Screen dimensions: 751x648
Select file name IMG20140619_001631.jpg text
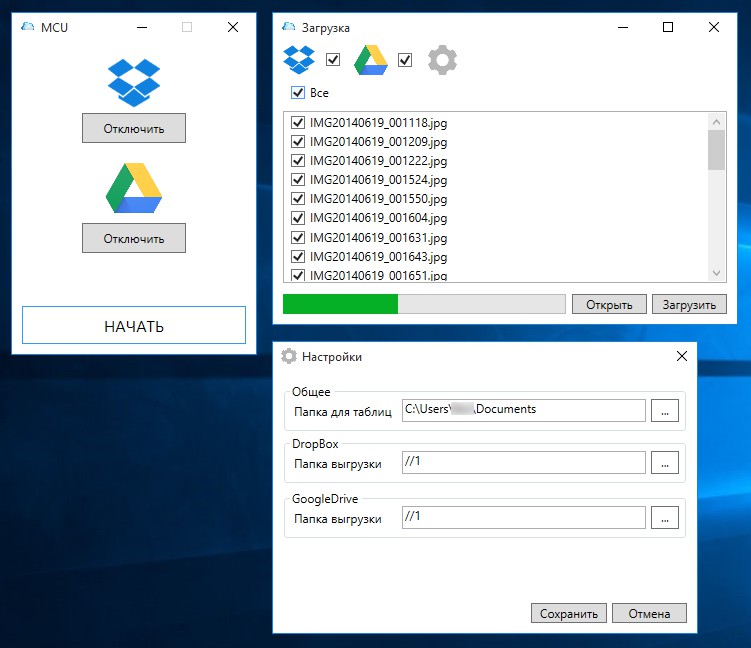378,238
